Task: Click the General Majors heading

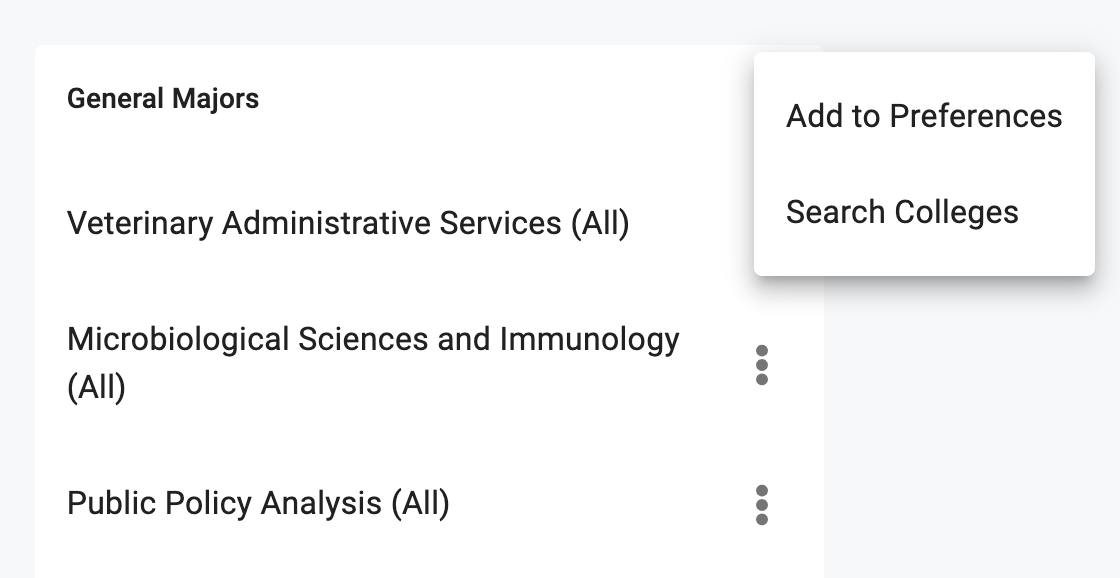Action: (x=163, y=99)
